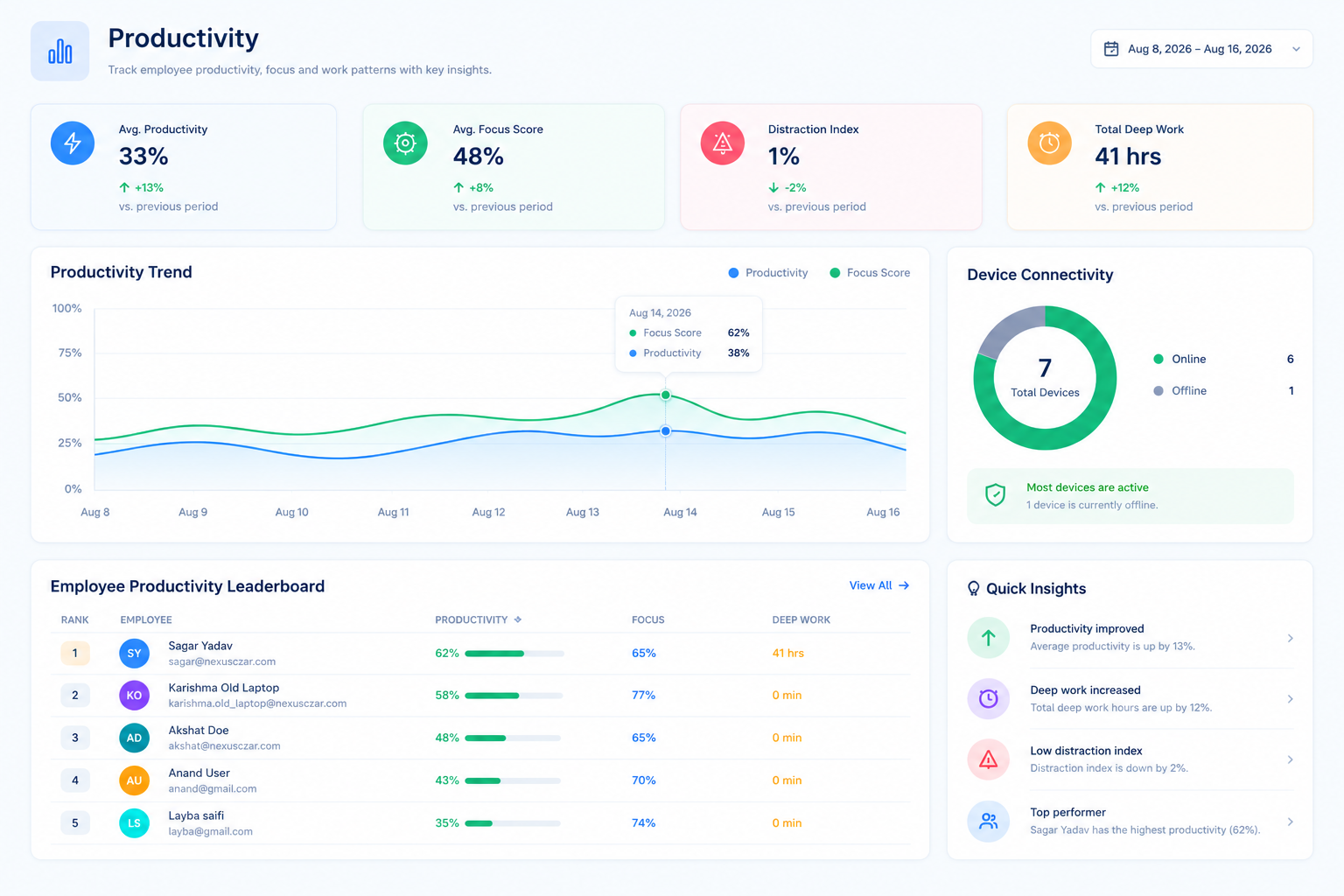Click the red Distraction Index warning icon
Image resolution: width=1344 pixels, height=896 pixels.
pyautogui.click(x=723, y=143)
